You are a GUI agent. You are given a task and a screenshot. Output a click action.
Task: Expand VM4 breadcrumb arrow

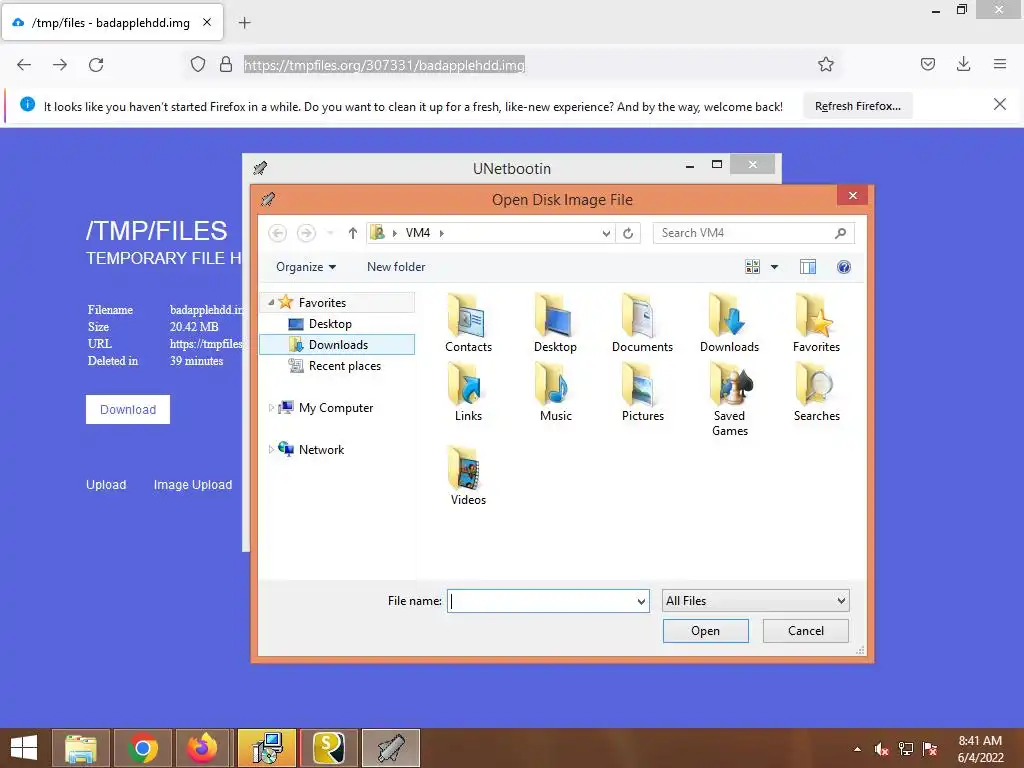pos(442,233)
